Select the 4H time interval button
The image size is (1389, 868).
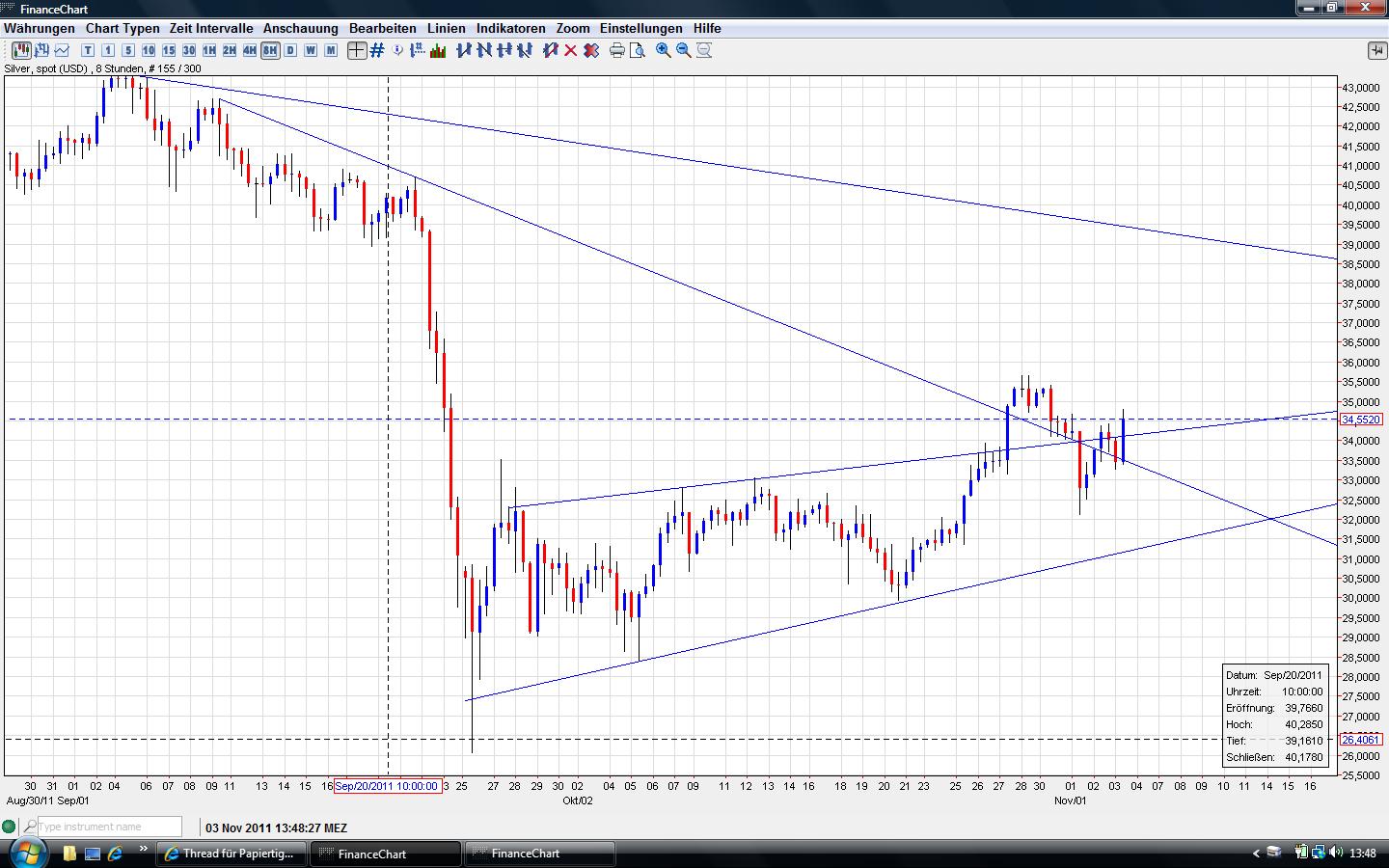tap(250, 50)
